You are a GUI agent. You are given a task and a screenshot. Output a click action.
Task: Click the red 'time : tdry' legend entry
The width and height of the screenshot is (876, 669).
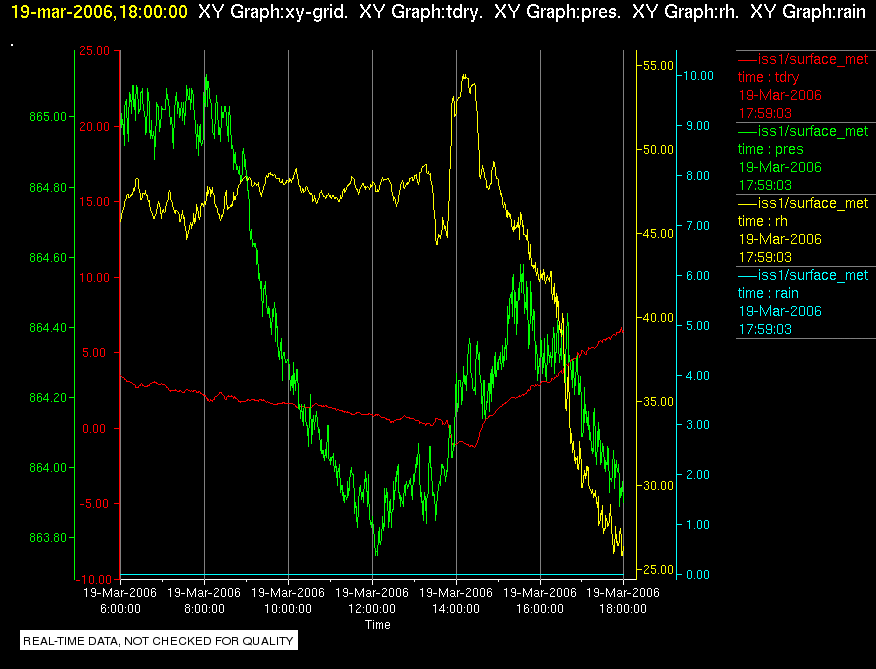pos(768,77)
